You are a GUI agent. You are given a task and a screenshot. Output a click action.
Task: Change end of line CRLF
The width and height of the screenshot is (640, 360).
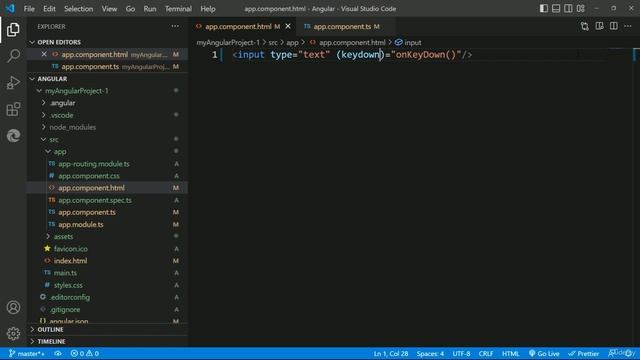tap(486, 353)
